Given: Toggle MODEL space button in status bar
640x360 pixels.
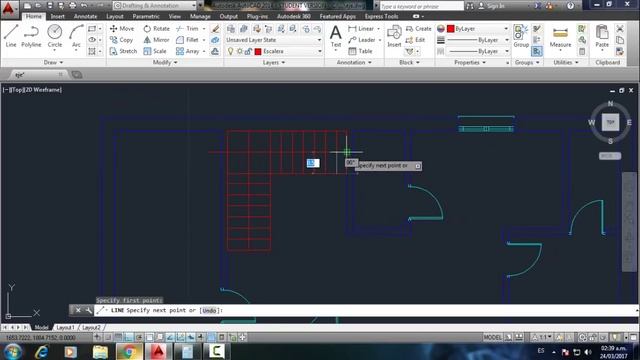Looking at the screenshot, I should point(492,337).
